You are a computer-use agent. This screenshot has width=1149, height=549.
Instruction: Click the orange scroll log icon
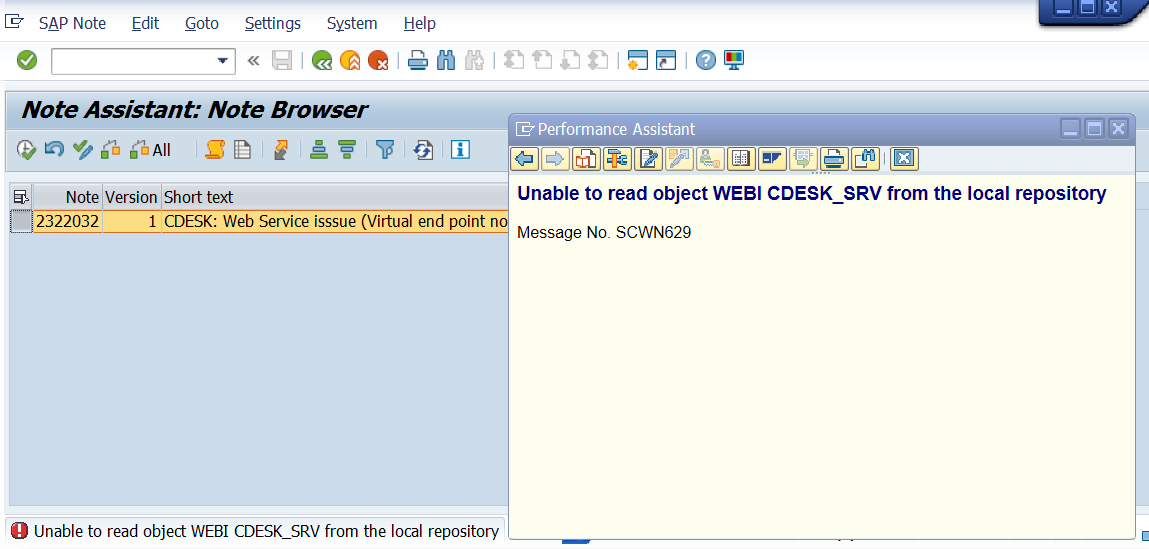tap(215, 150)
